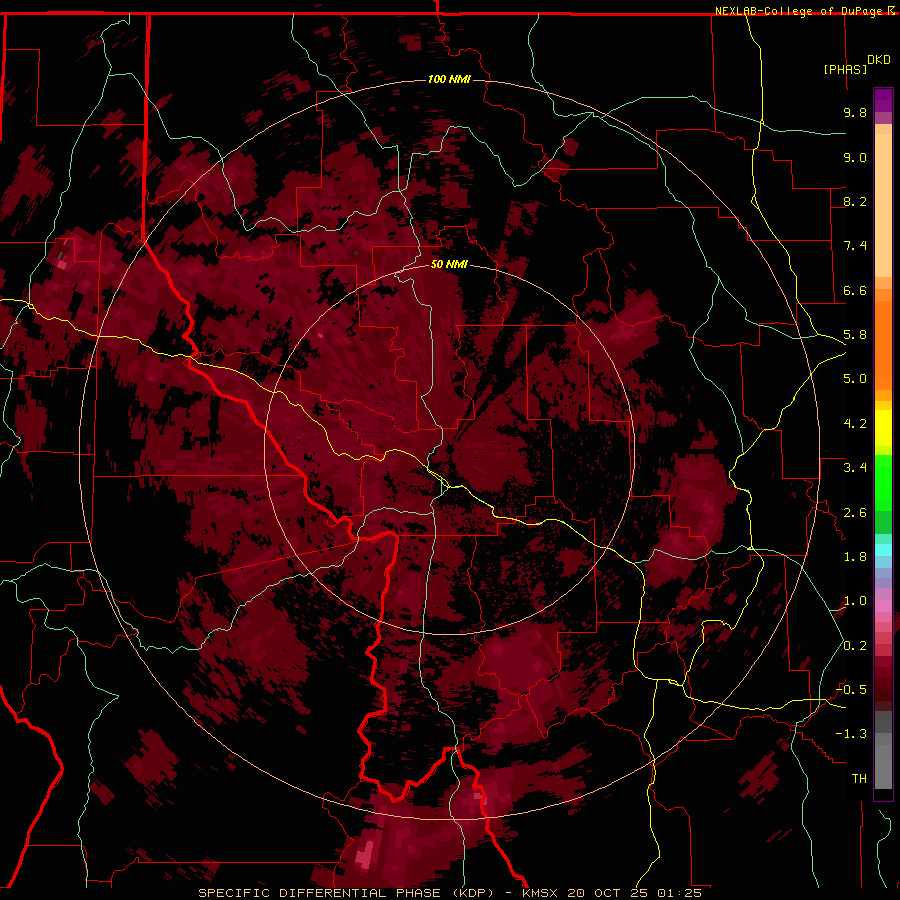Click the 4.2 legend value
The width and height of the screenshot is (900, 900).
(855, 424)
